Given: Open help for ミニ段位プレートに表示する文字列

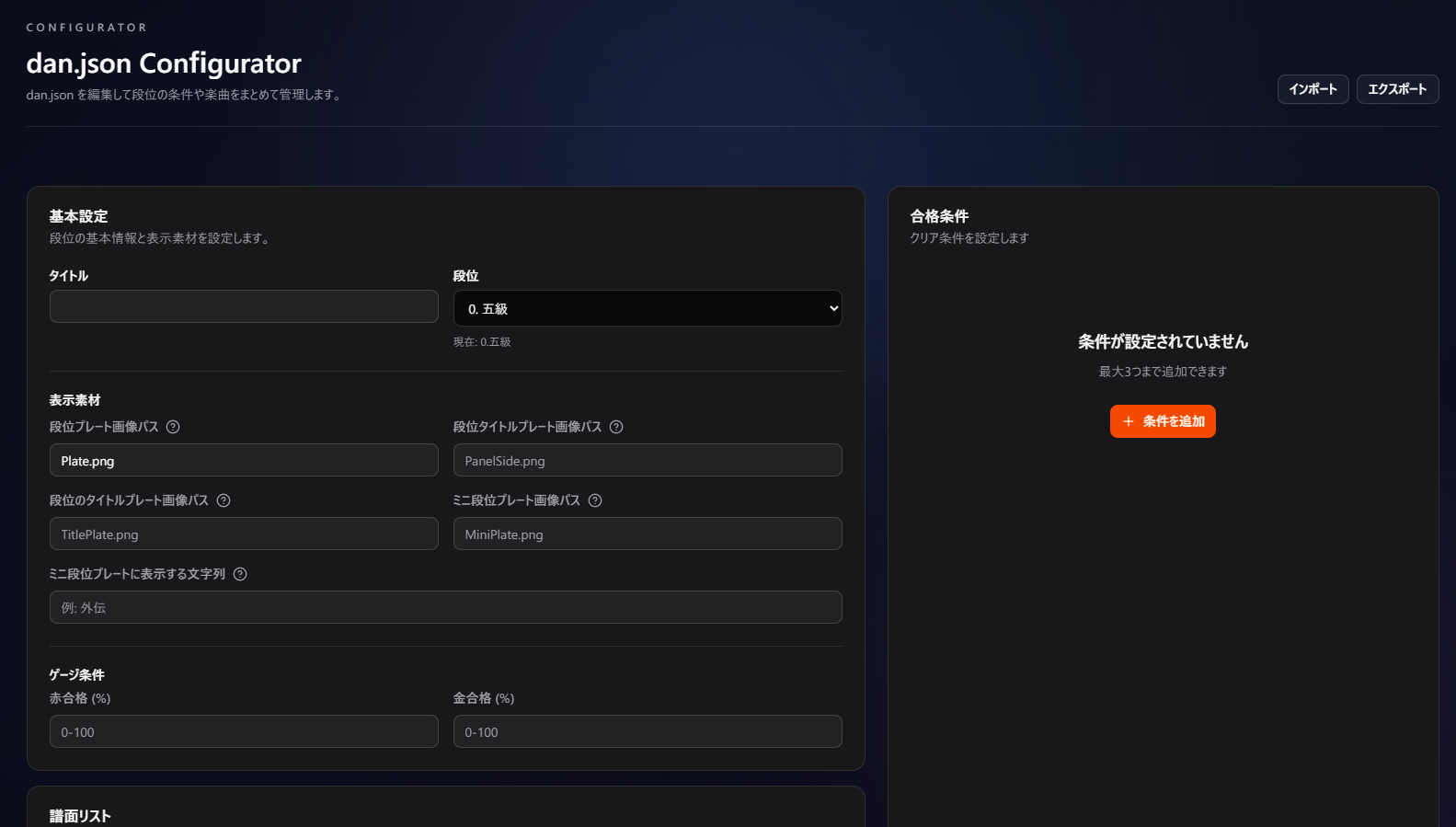Looking at the screenshot, I should point(240,574).
